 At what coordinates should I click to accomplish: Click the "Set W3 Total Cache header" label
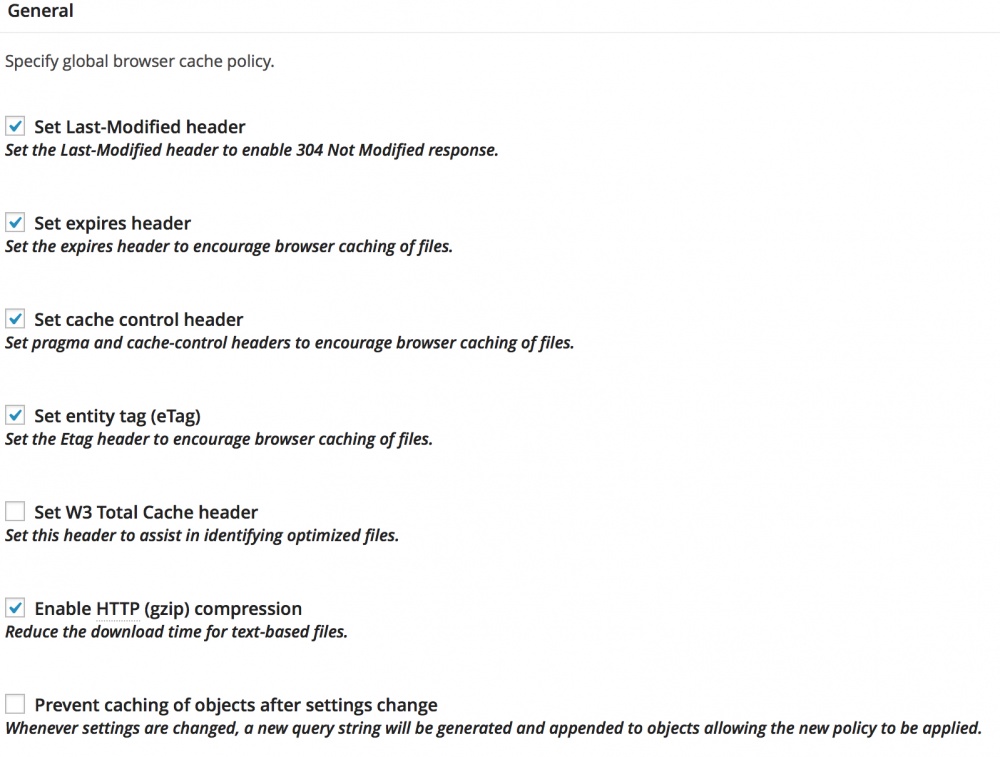pyautogui.click(x=146, y=512)
